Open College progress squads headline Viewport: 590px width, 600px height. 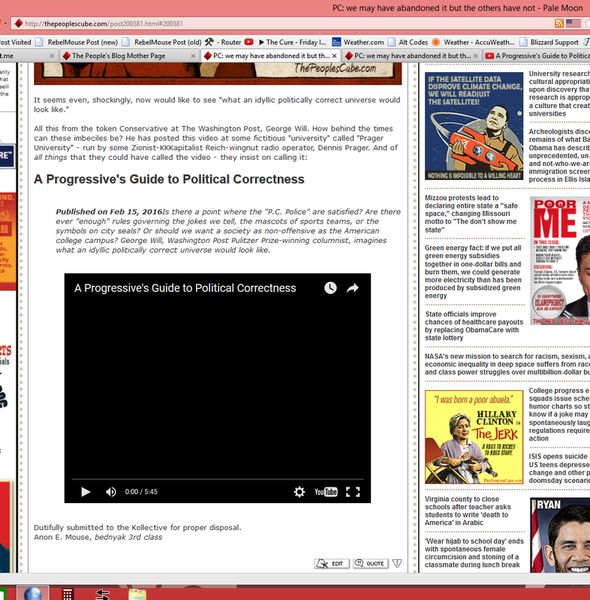(x=559, y=414)
